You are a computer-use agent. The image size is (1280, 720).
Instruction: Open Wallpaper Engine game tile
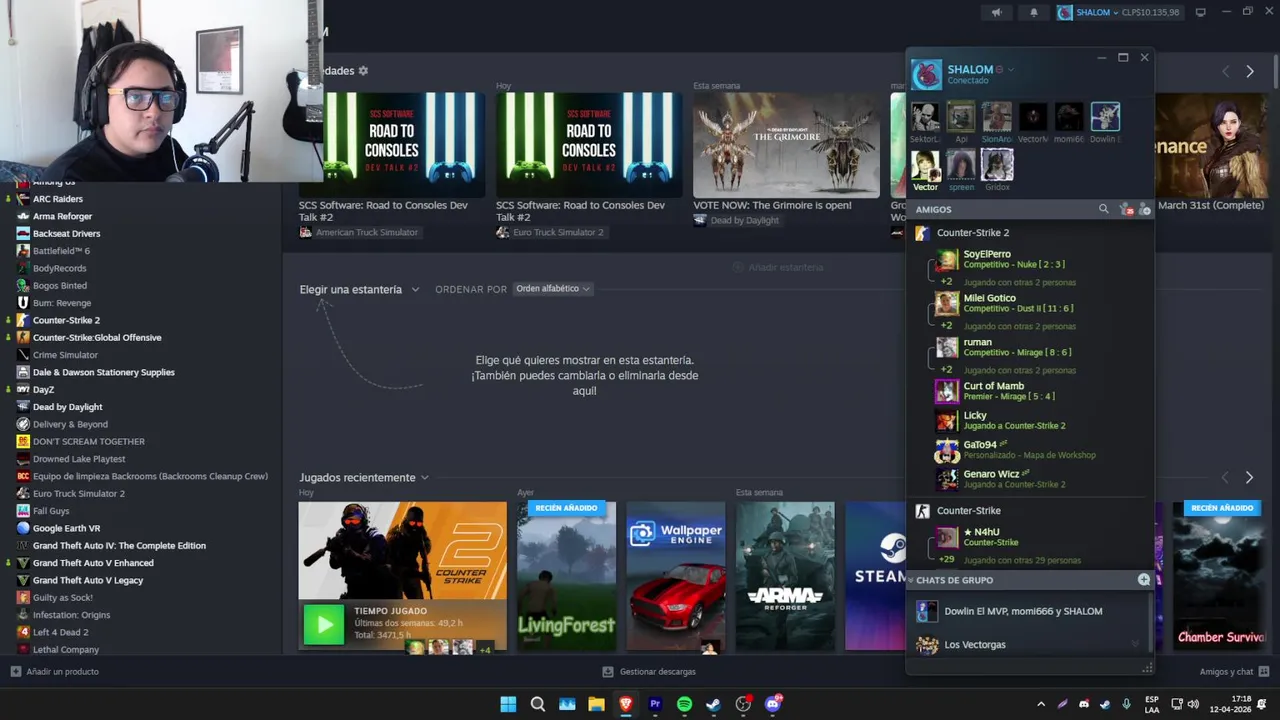676,577
